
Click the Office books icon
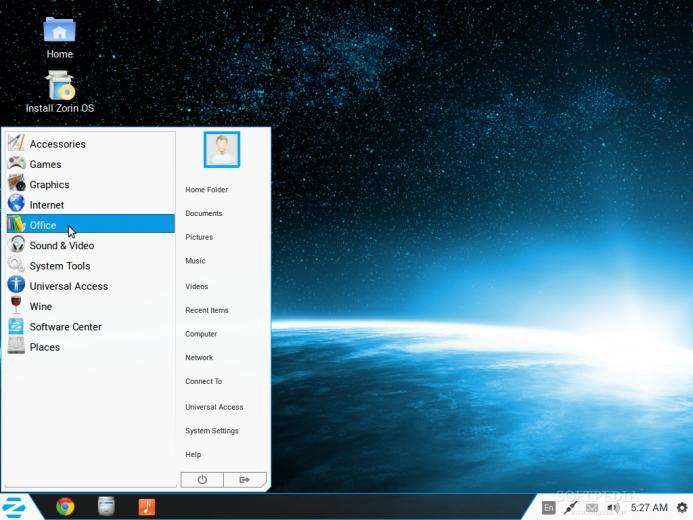16,224
